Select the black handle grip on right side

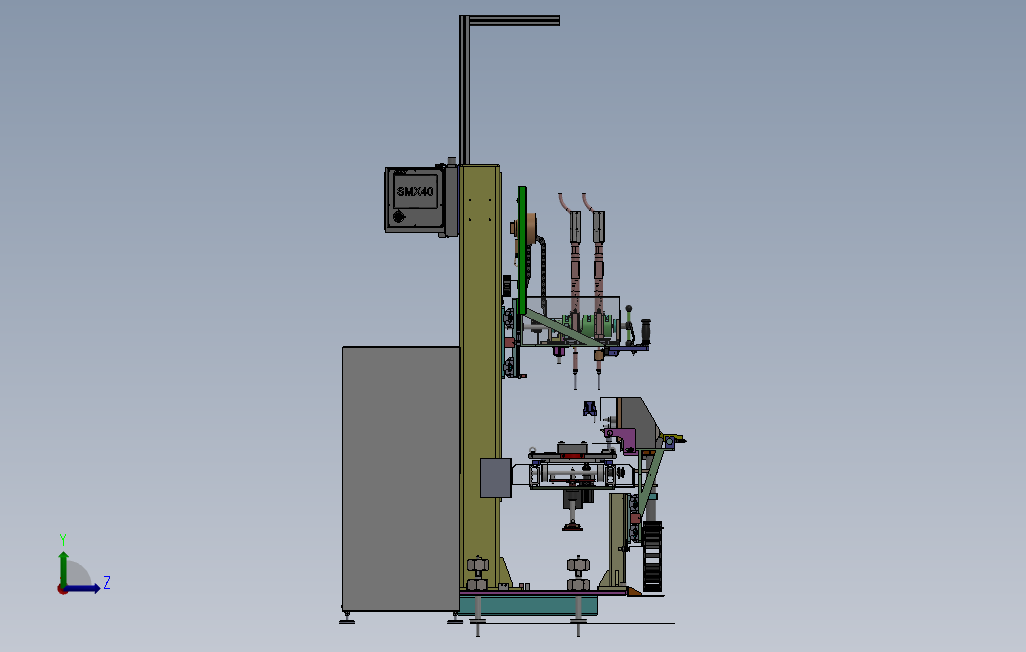point(646,331)
